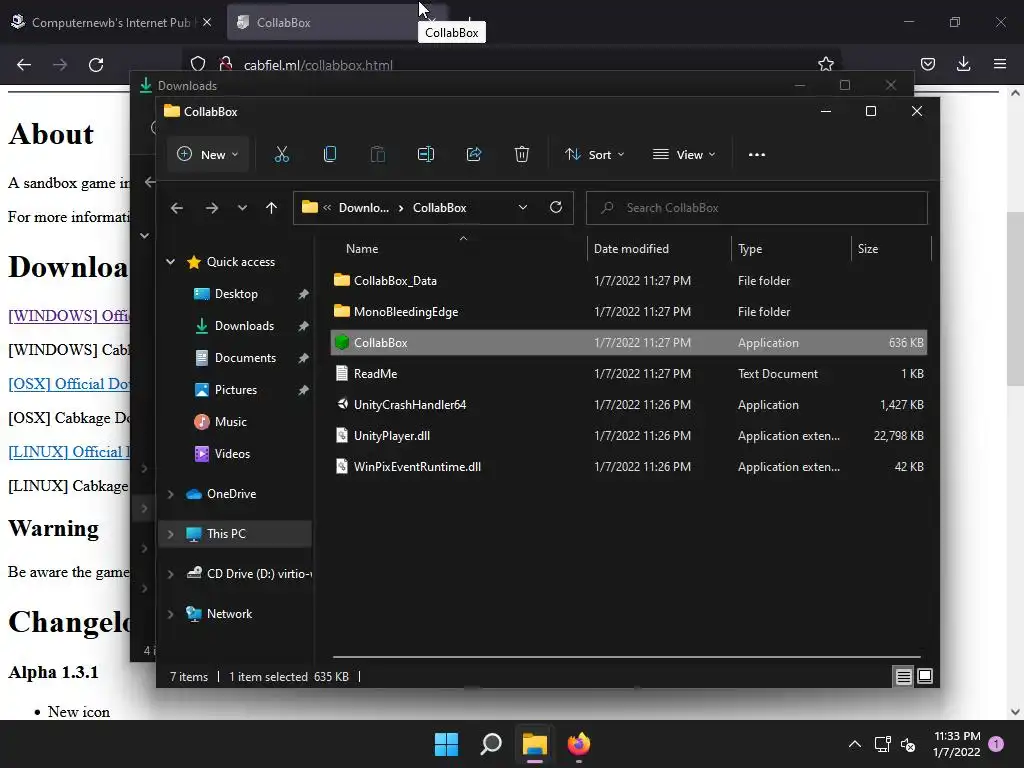Open recent locations chevron dropdown

click(x=242, y=208)
